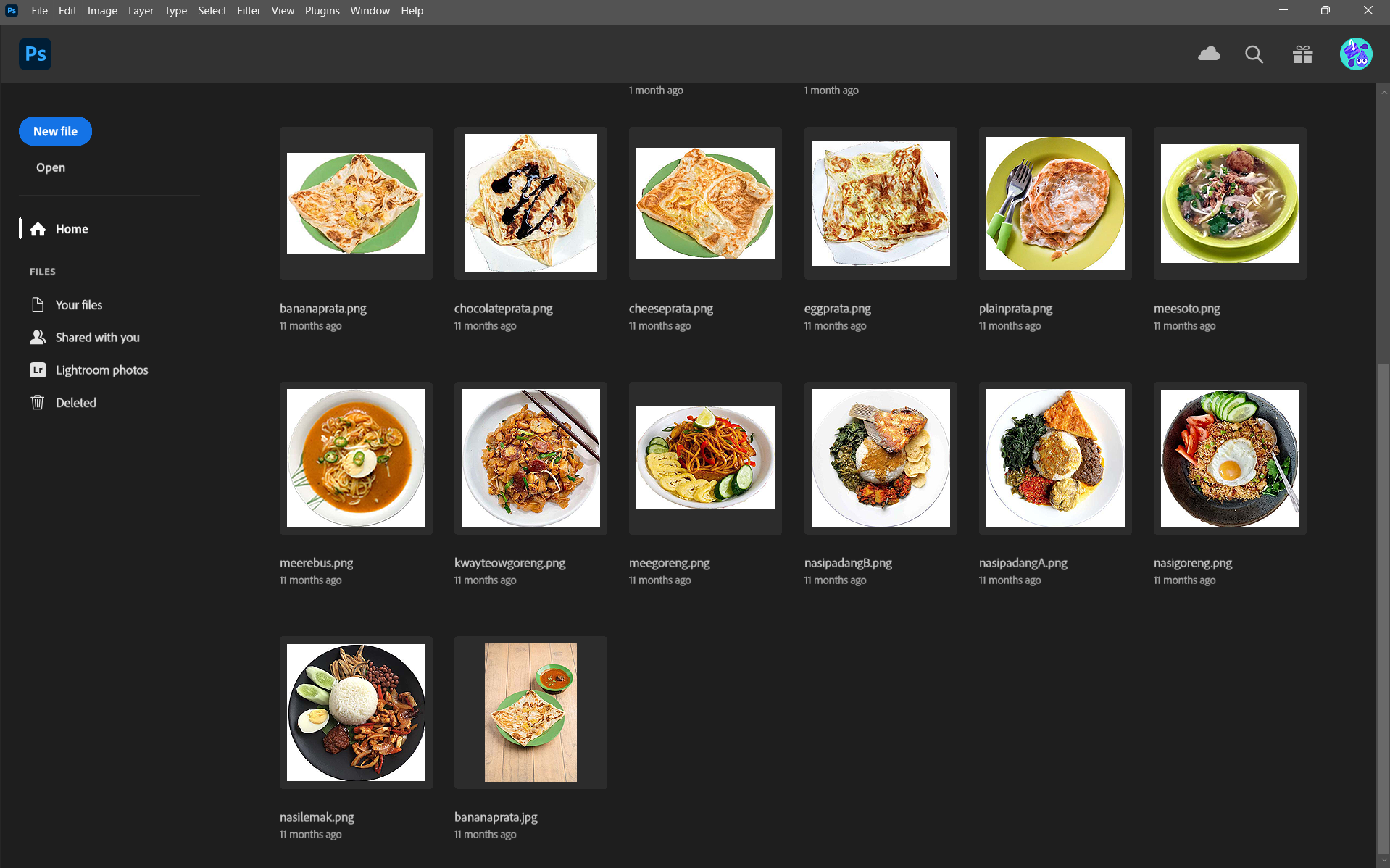Viewport: 1390px width, 868px height.
Task: Open the Deleted files trash section
Action: [75, 403]
